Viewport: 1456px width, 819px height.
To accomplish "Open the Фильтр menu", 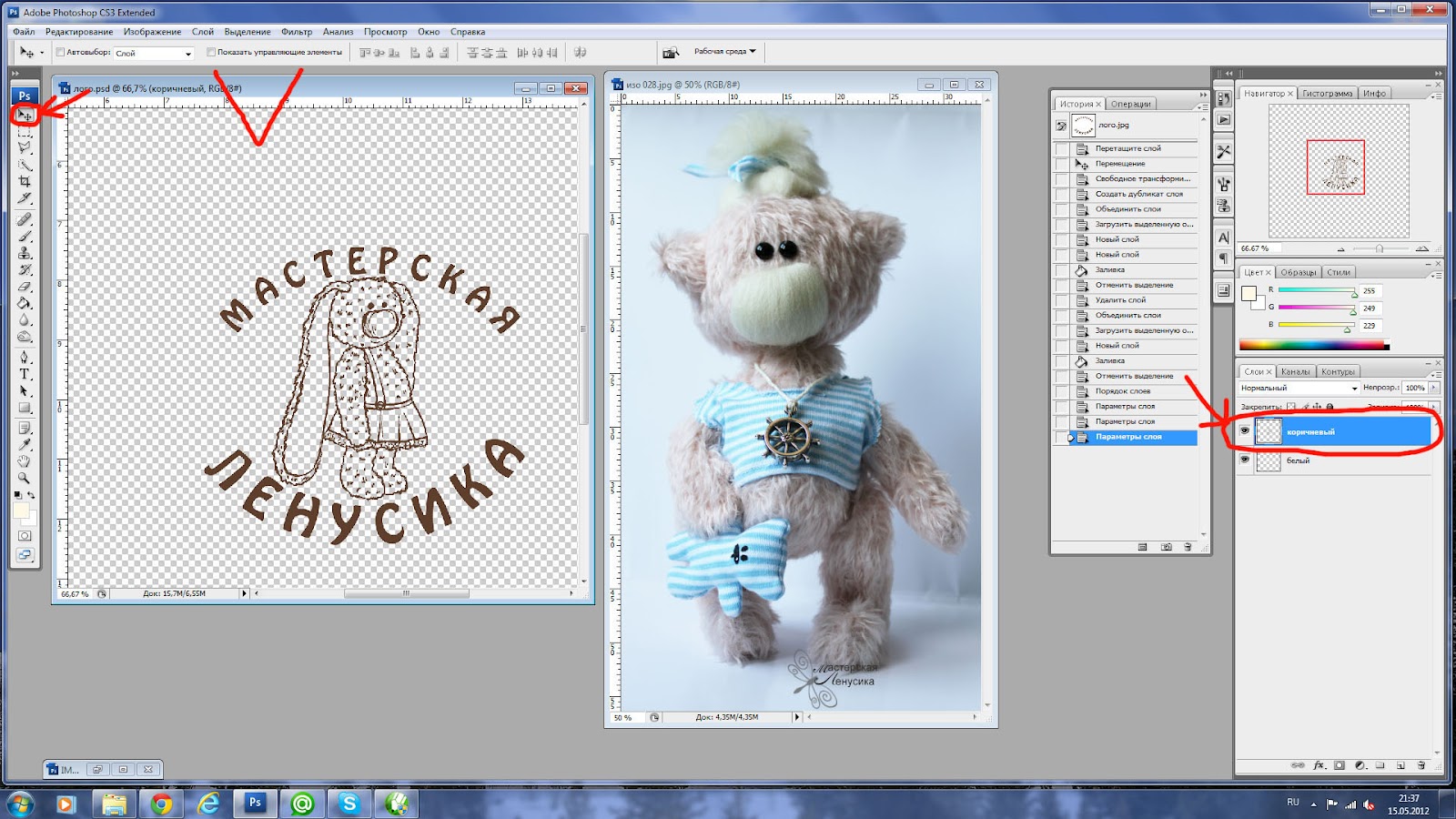I will [297, 32].
